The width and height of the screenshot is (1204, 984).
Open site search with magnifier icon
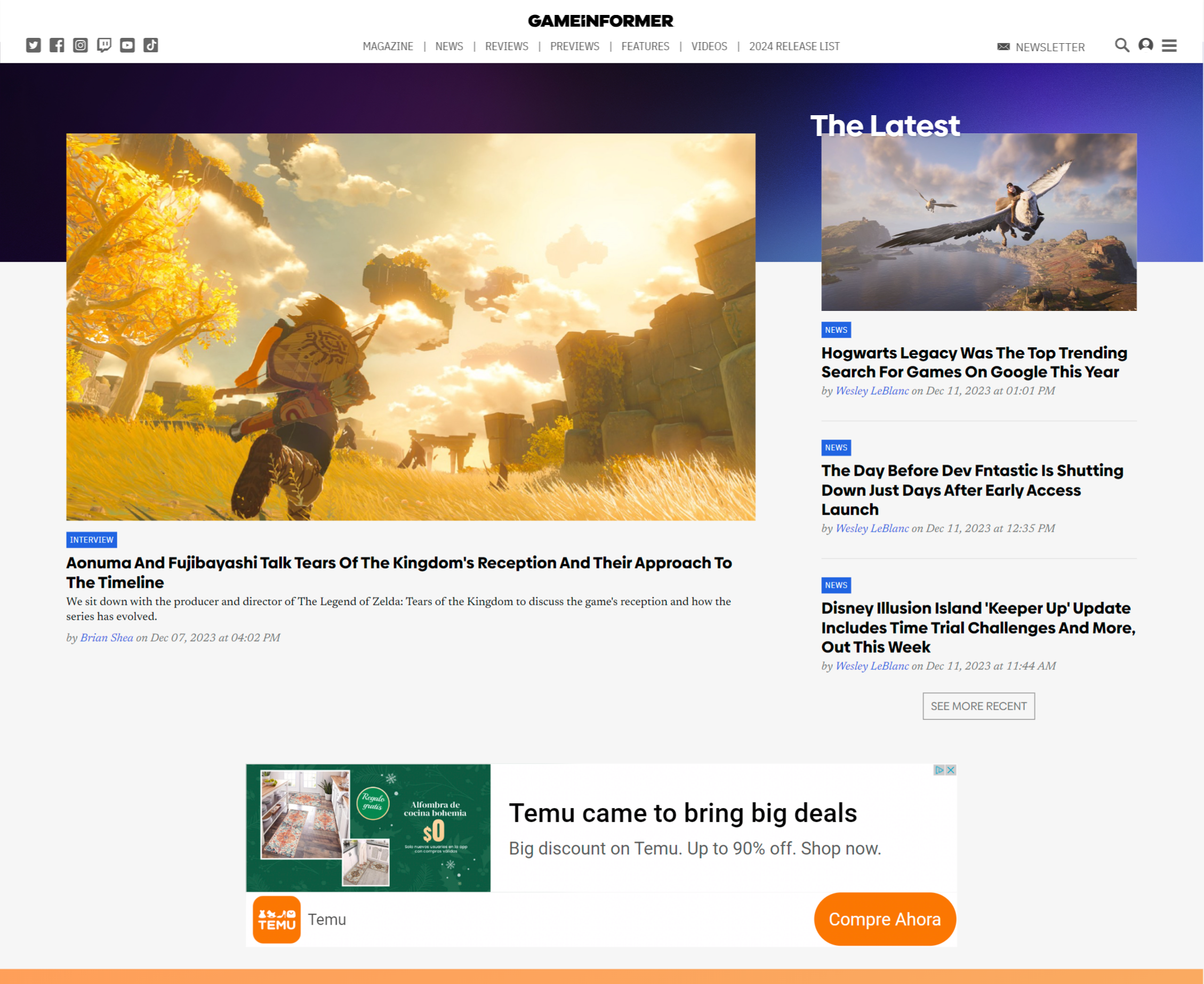click(1121, 45)
